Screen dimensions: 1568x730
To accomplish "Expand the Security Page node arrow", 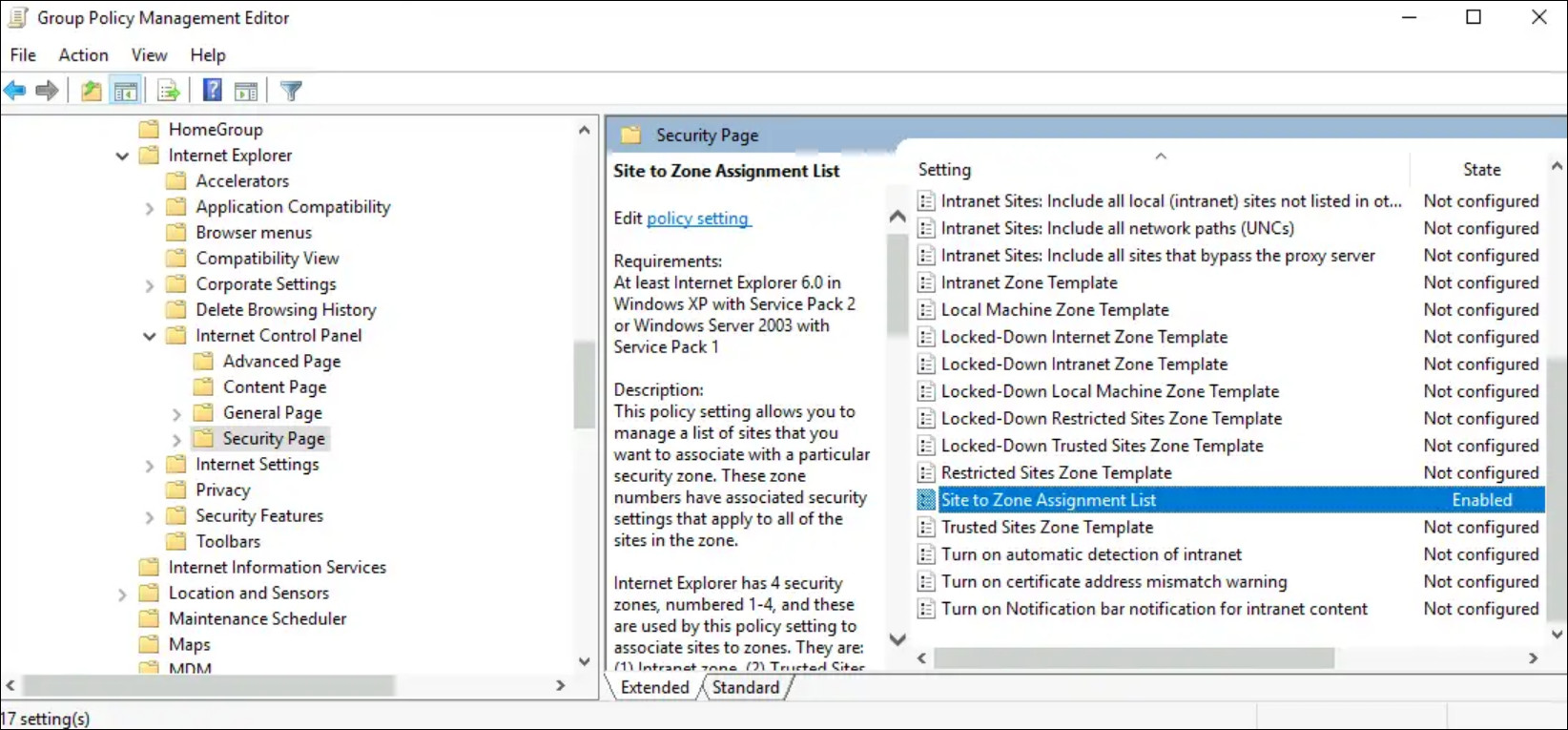I will click(x=176, y=440).
